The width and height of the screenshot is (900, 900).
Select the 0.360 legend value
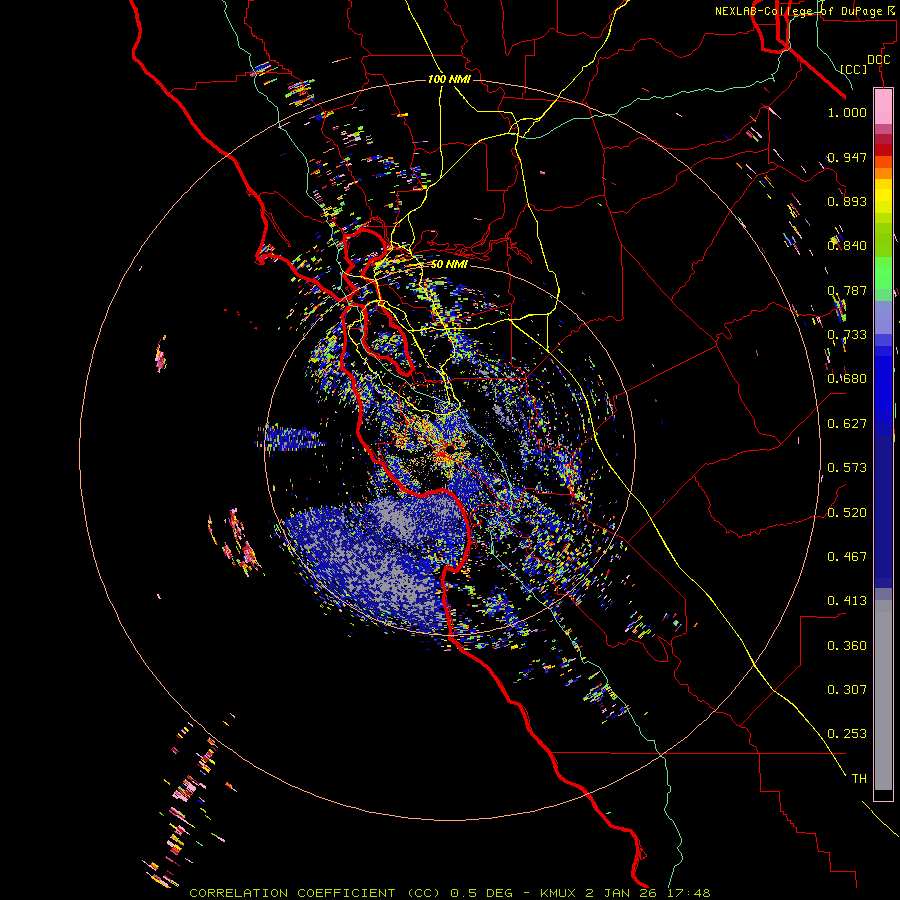(x=847, y=646)
